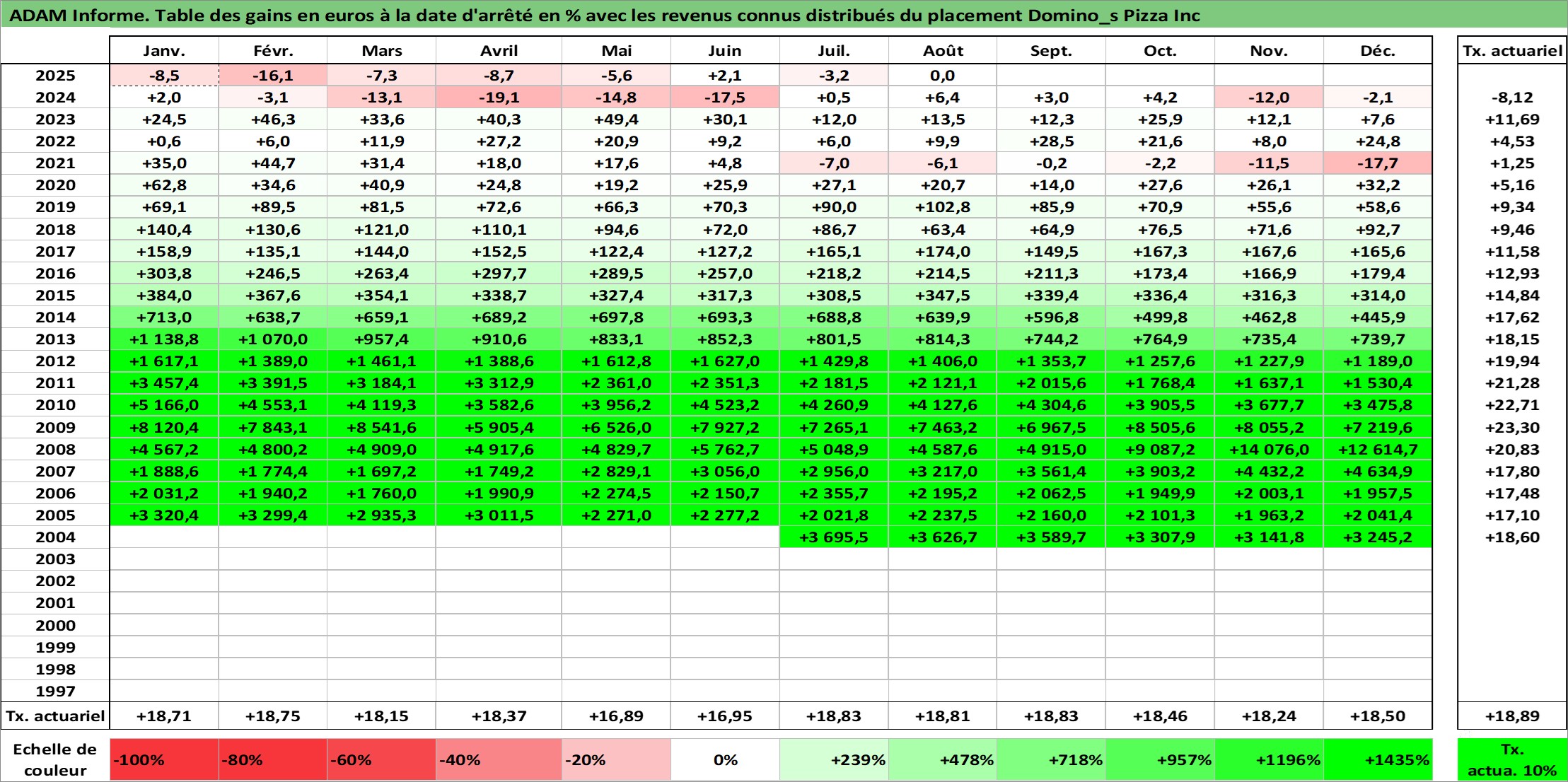Click the Avril column header

[x=499, y=51]
